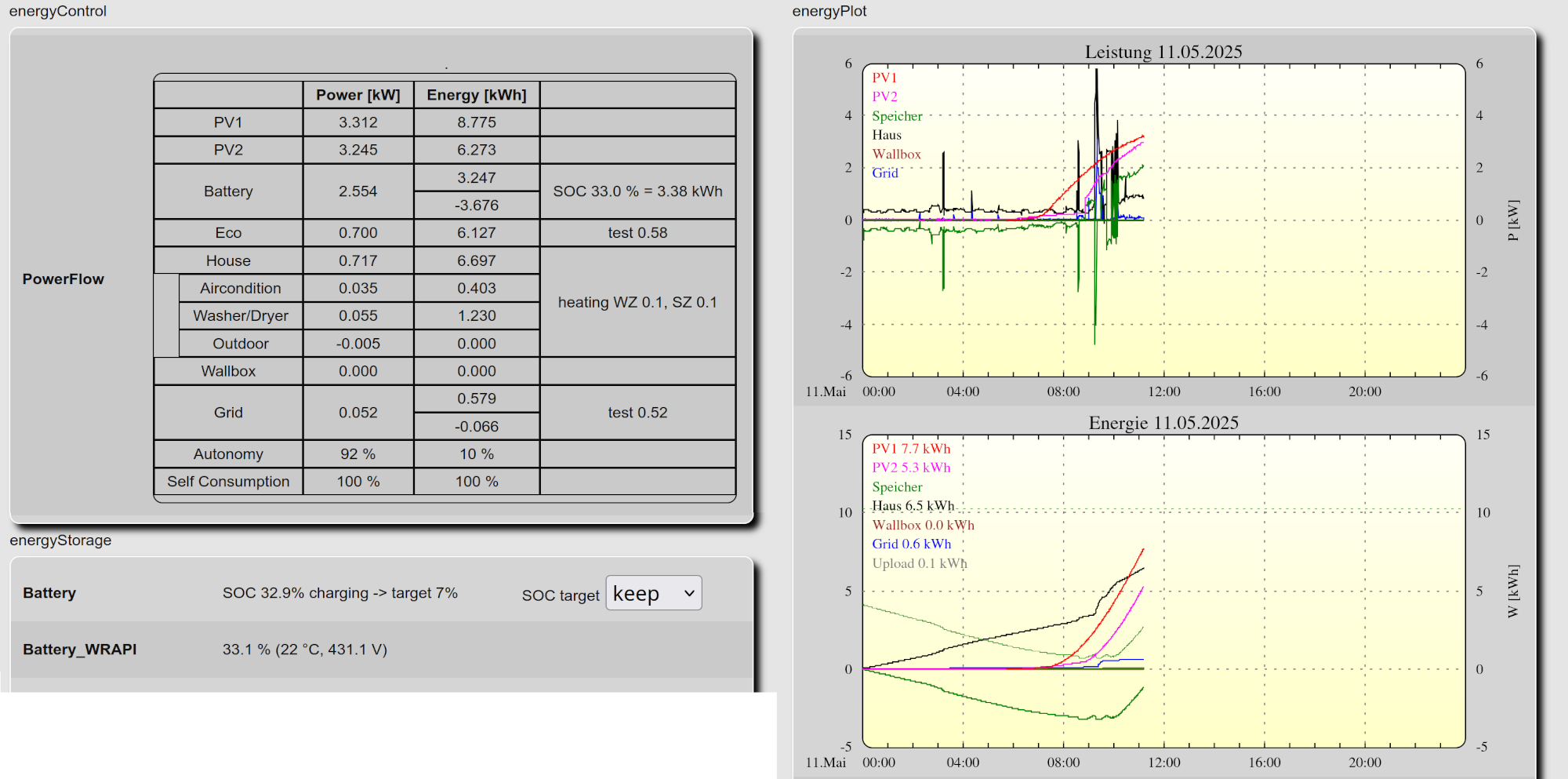Viewport: 1568px width, 779px height.
Task: Click the Power [kW] column header
Action: pyautogui.click(x=358, y=95)
